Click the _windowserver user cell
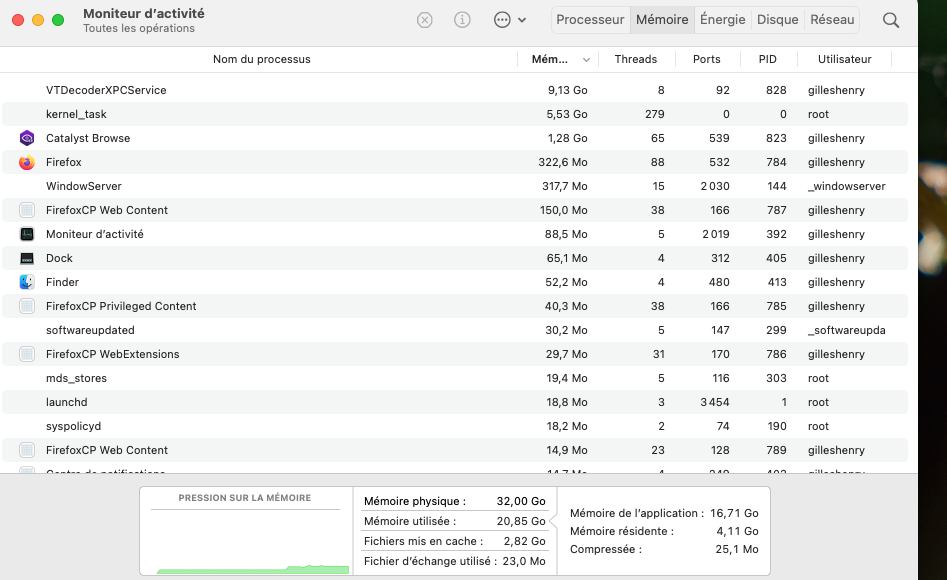The image size is (947, 580). coord(847,186)
